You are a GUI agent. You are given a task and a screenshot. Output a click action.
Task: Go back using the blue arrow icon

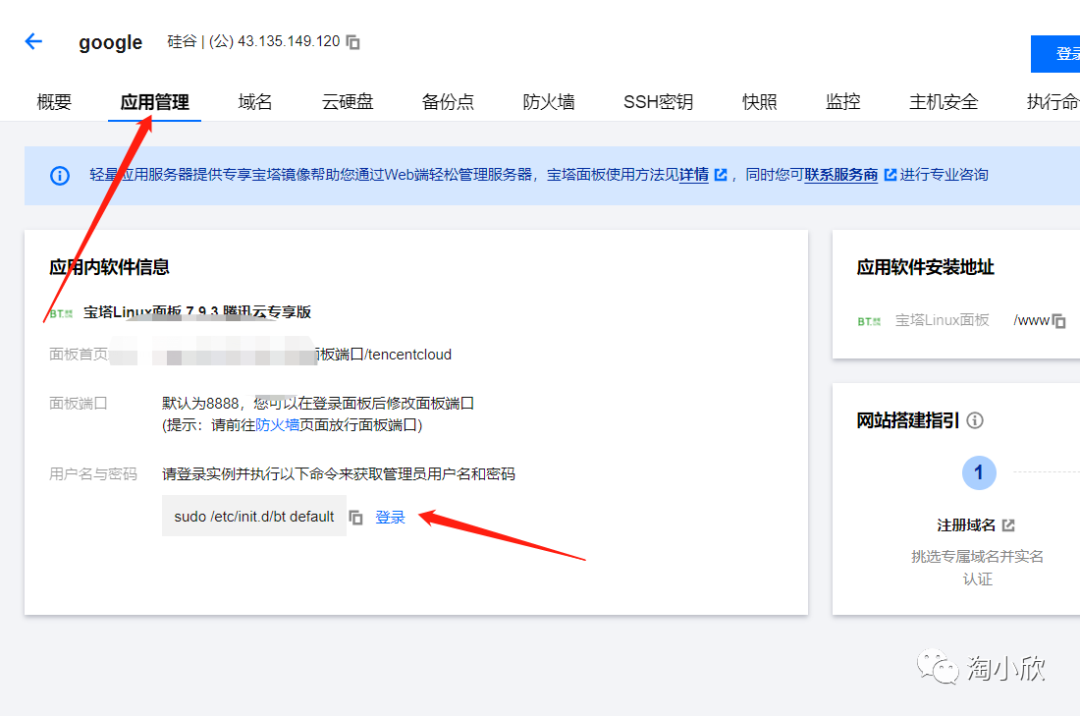(x=34, y=41)
